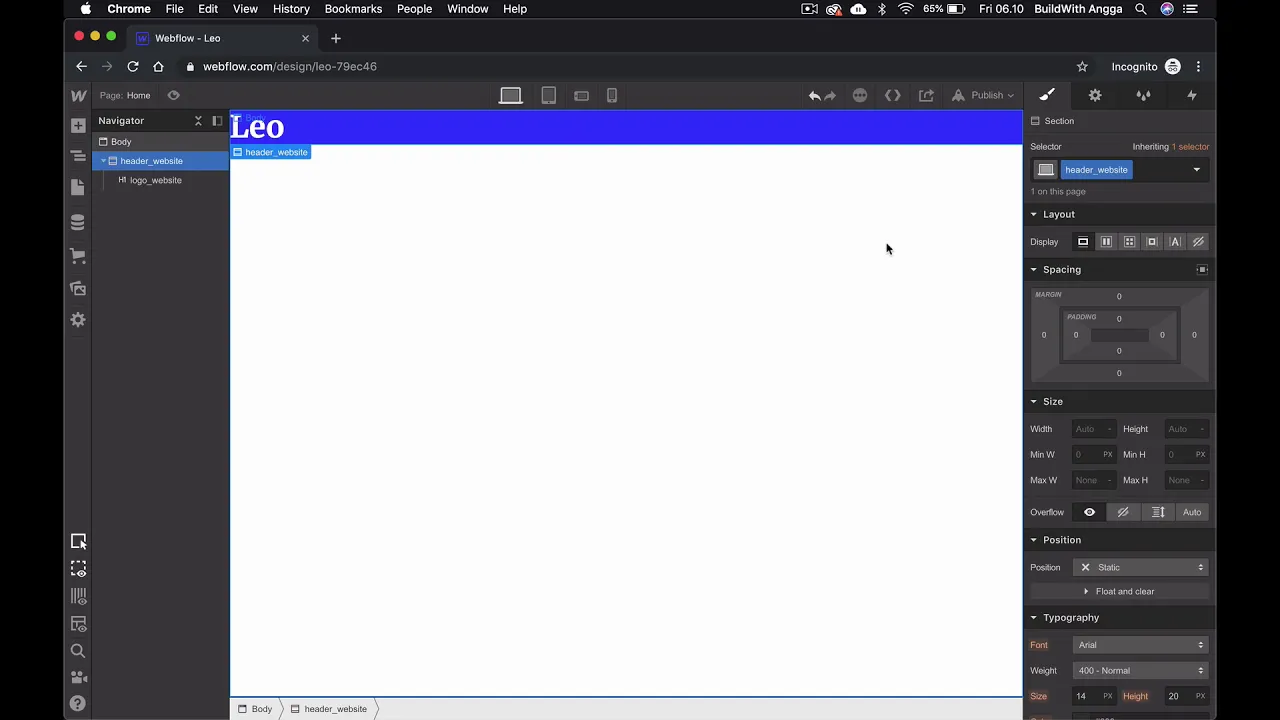This screenshot has height=720, width=1280.
Task: Select the Tablet breakpoint view
Action: click(x=549, y=96)
